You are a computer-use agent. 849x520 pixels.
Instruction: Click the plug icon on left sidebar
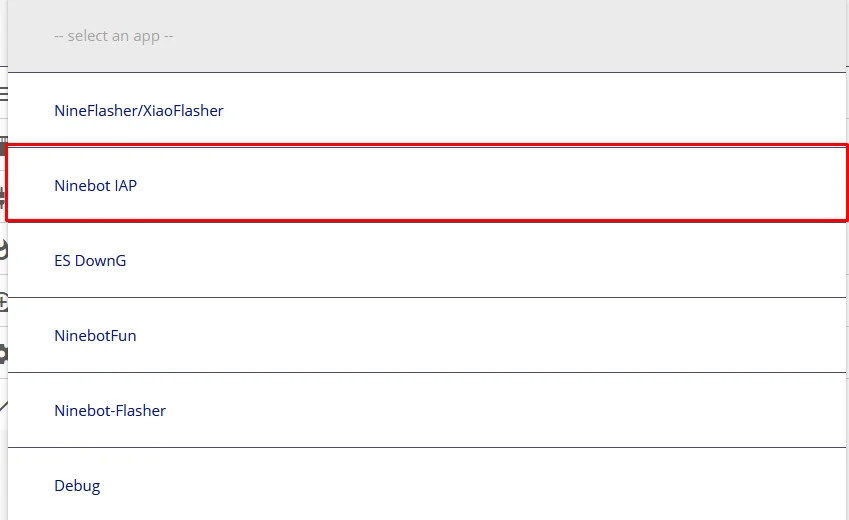point(4,196)
